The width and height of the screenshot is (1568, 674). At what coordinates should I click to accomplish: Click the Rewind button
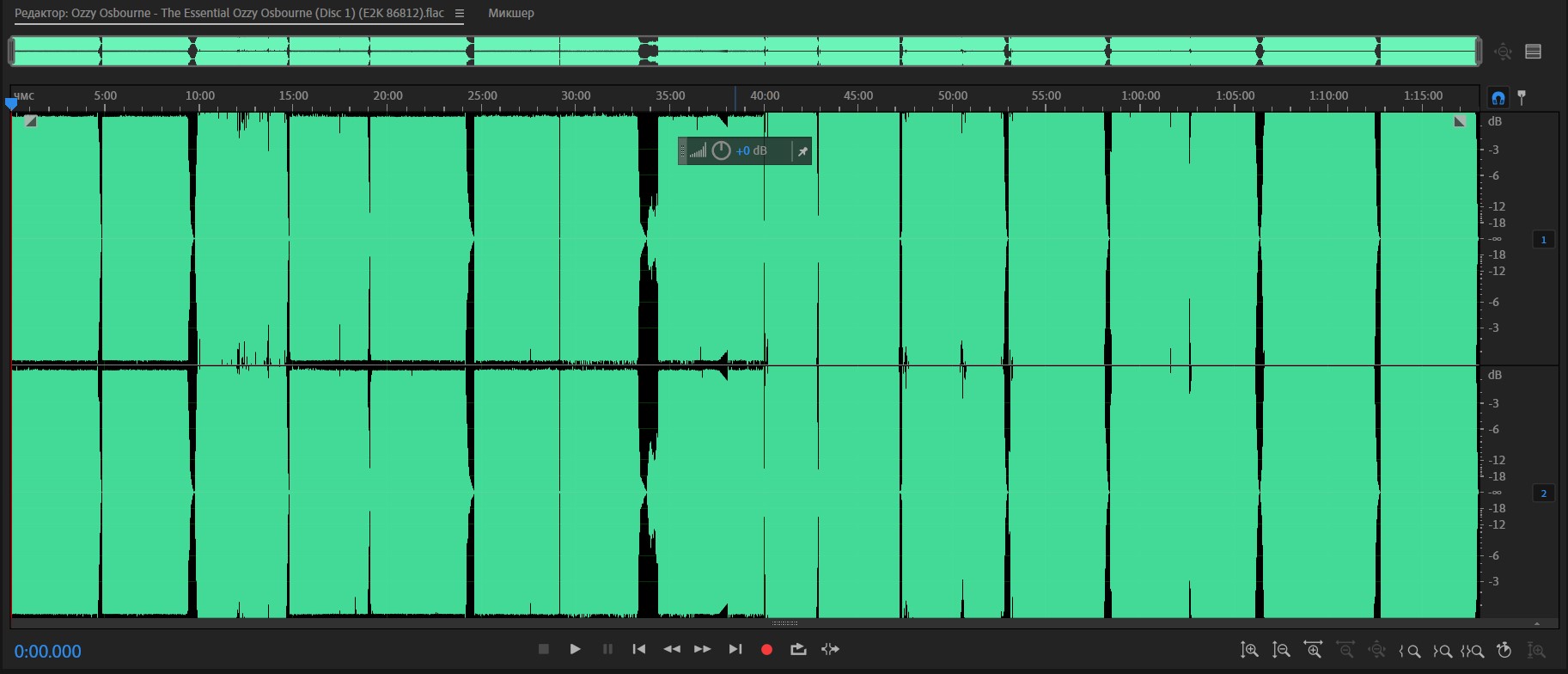672,649
